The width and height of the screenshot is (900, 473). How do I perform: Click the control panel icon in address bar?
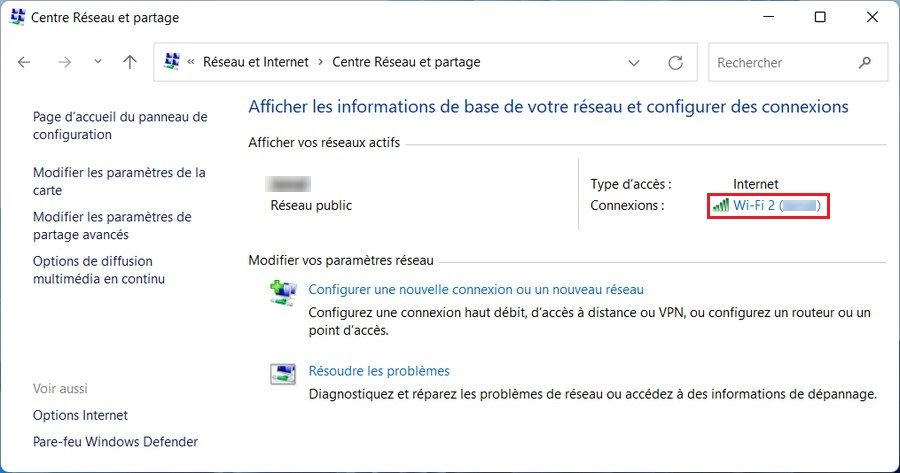172,62
